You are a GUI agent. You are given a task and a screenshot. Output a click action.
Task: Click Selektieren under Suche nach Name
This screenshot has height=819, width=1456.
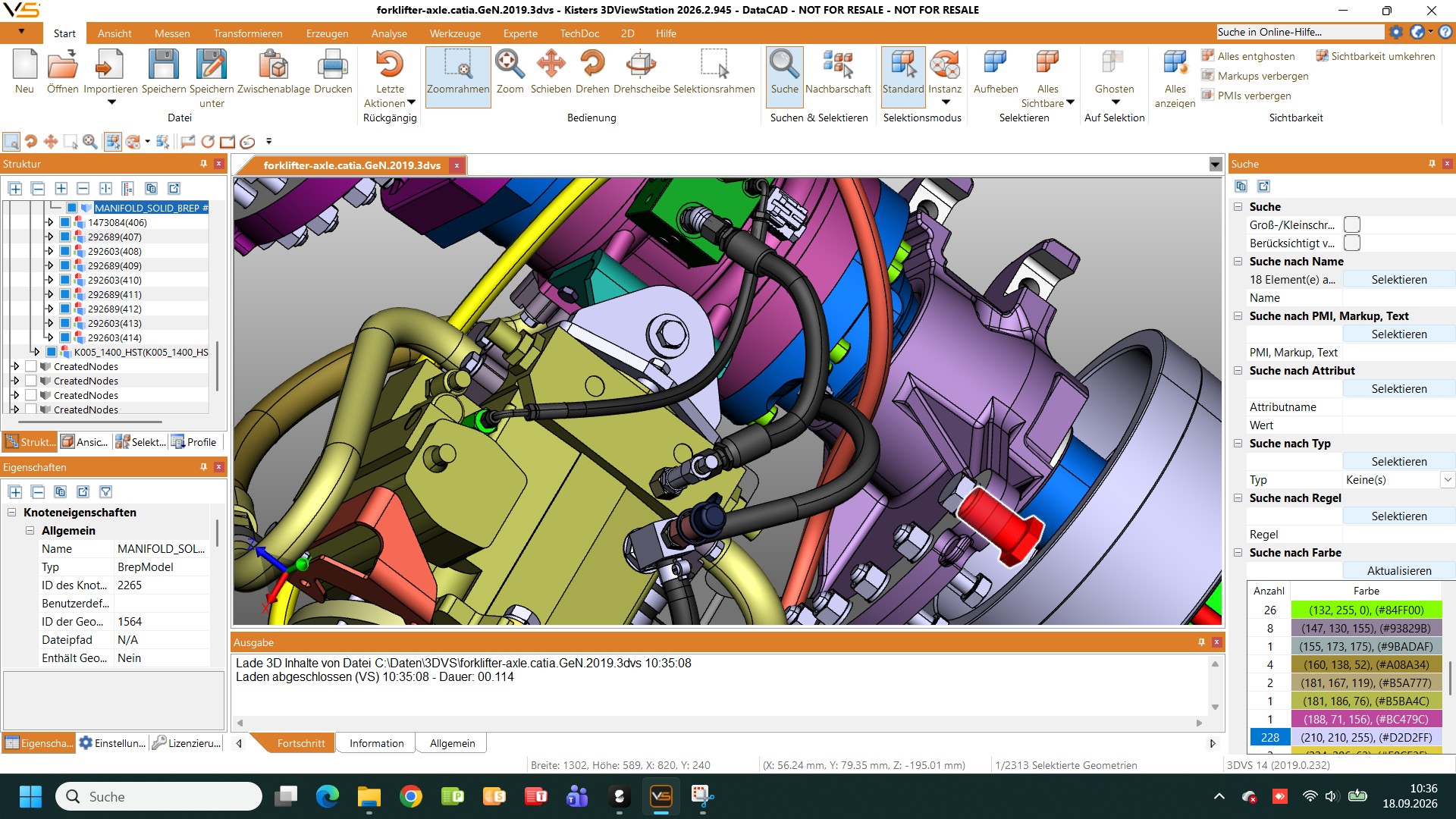pos(1399,280)
